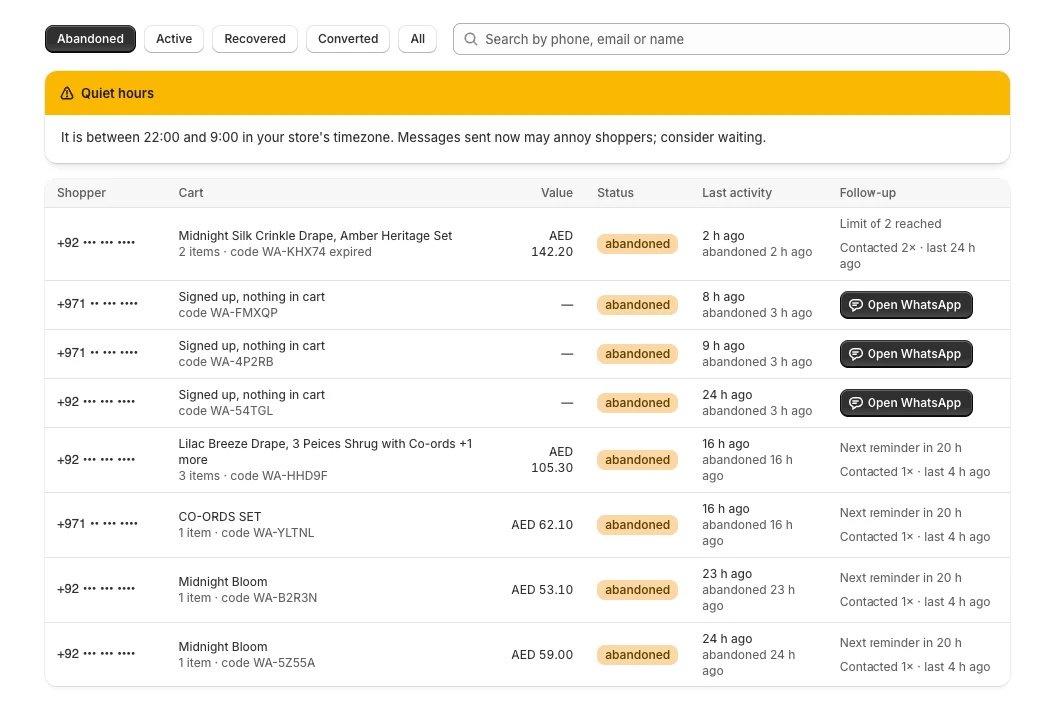Click abandoned badge in WA-54TGL row
Image resolution: width=1040 pixels, height=725 pixels.
[637, 403]
